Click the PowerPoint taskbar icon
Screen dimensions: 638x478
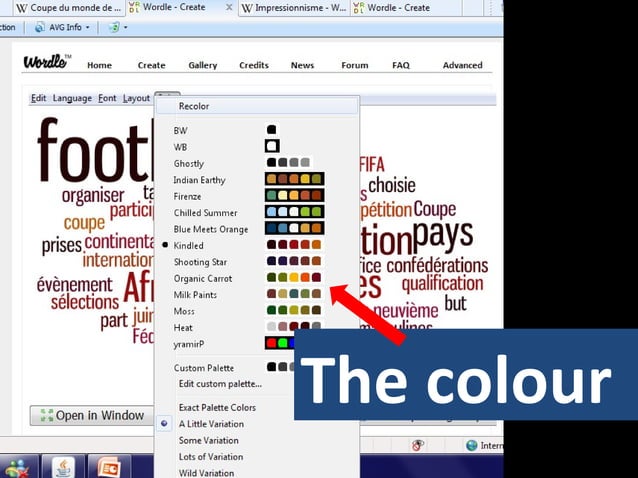(109, 467)
